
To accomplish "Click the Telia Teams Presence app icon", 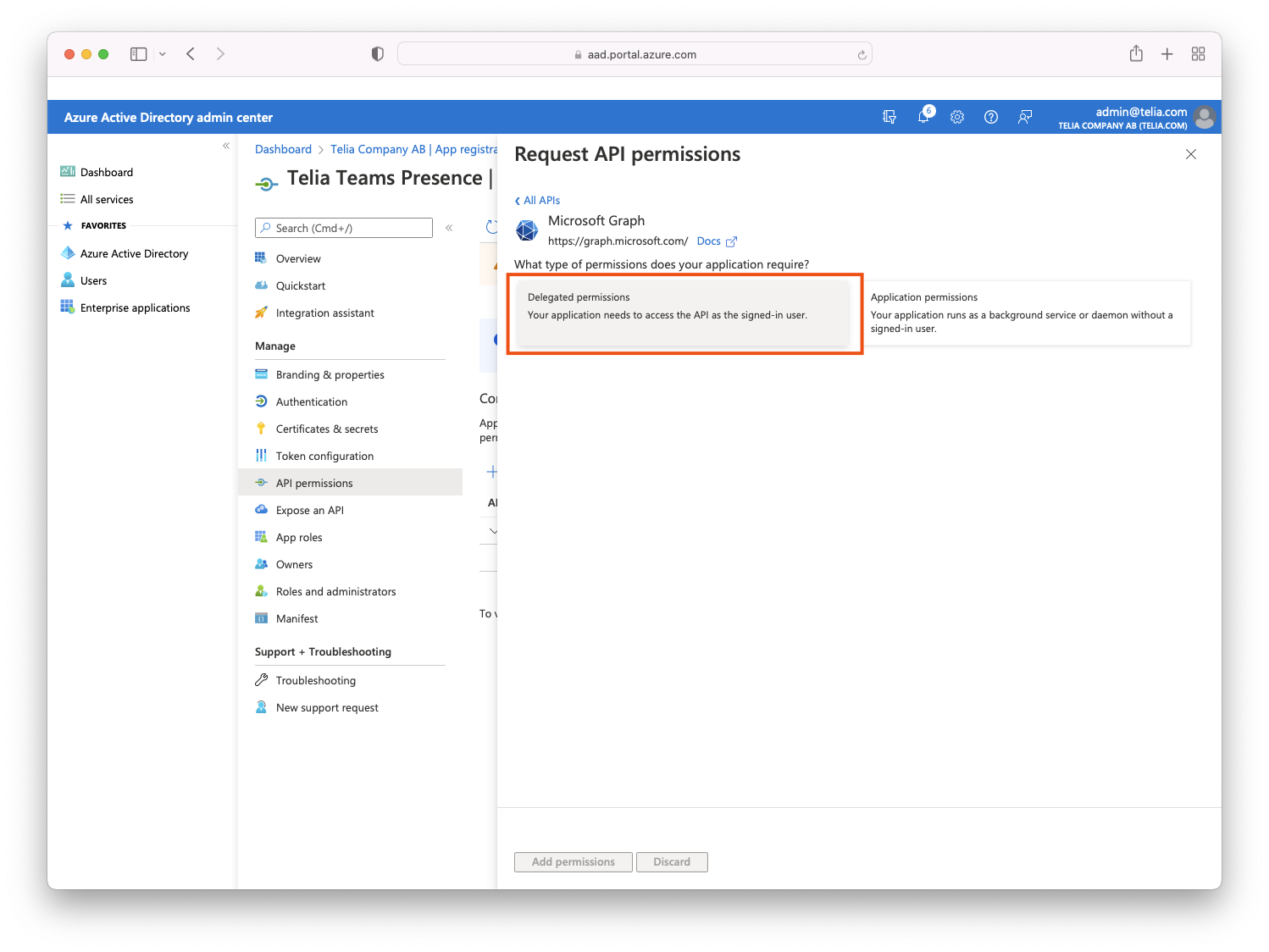I will [266, 184].
